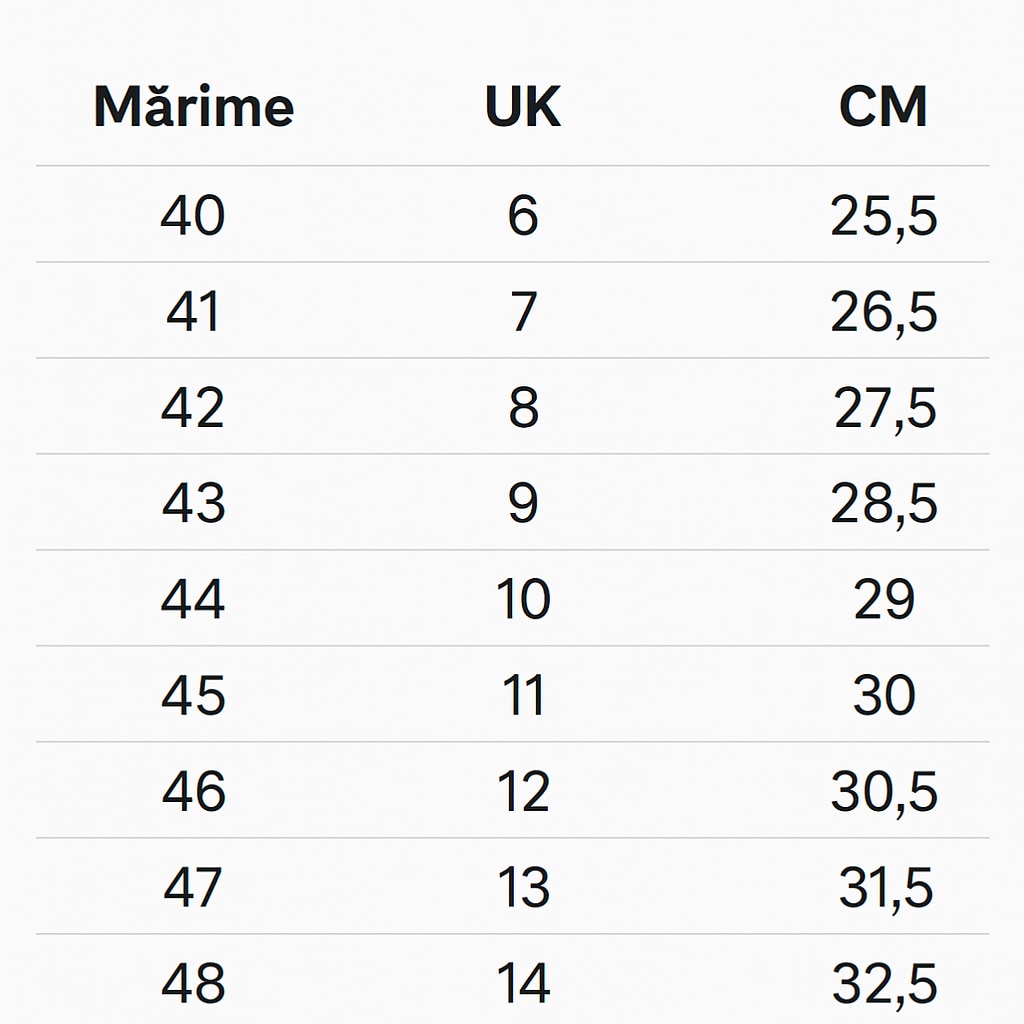The width and height of the screenshot is (1024, 1024).
Task: Select size 41 in Mărime column
Action: coord(193,312)
